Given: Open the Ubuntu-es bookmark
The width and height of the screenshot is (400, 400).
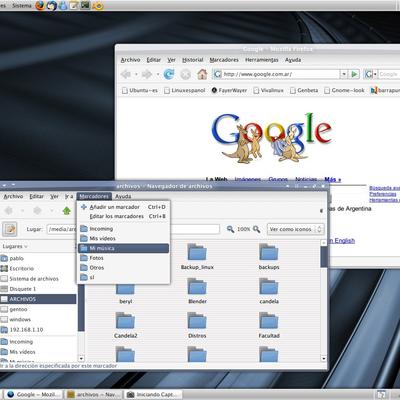Looking at the screenshot, I should point(140,90).
